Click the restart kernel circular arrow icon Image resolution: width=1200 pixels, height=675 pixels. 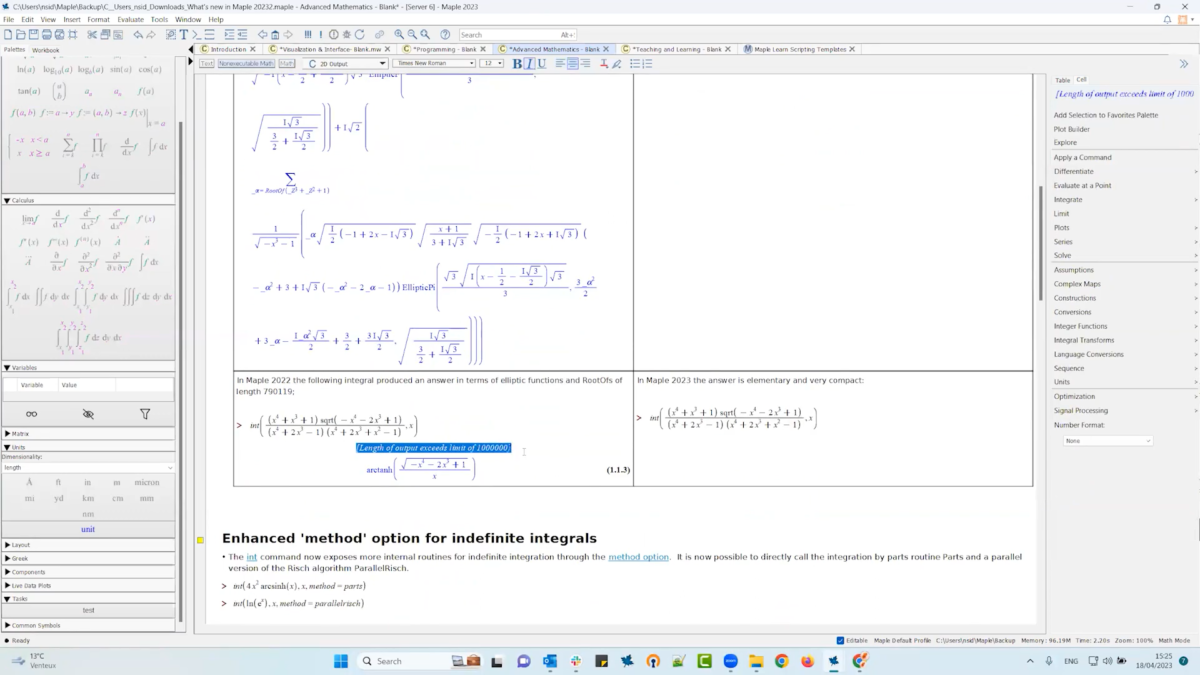click(359, 35)
